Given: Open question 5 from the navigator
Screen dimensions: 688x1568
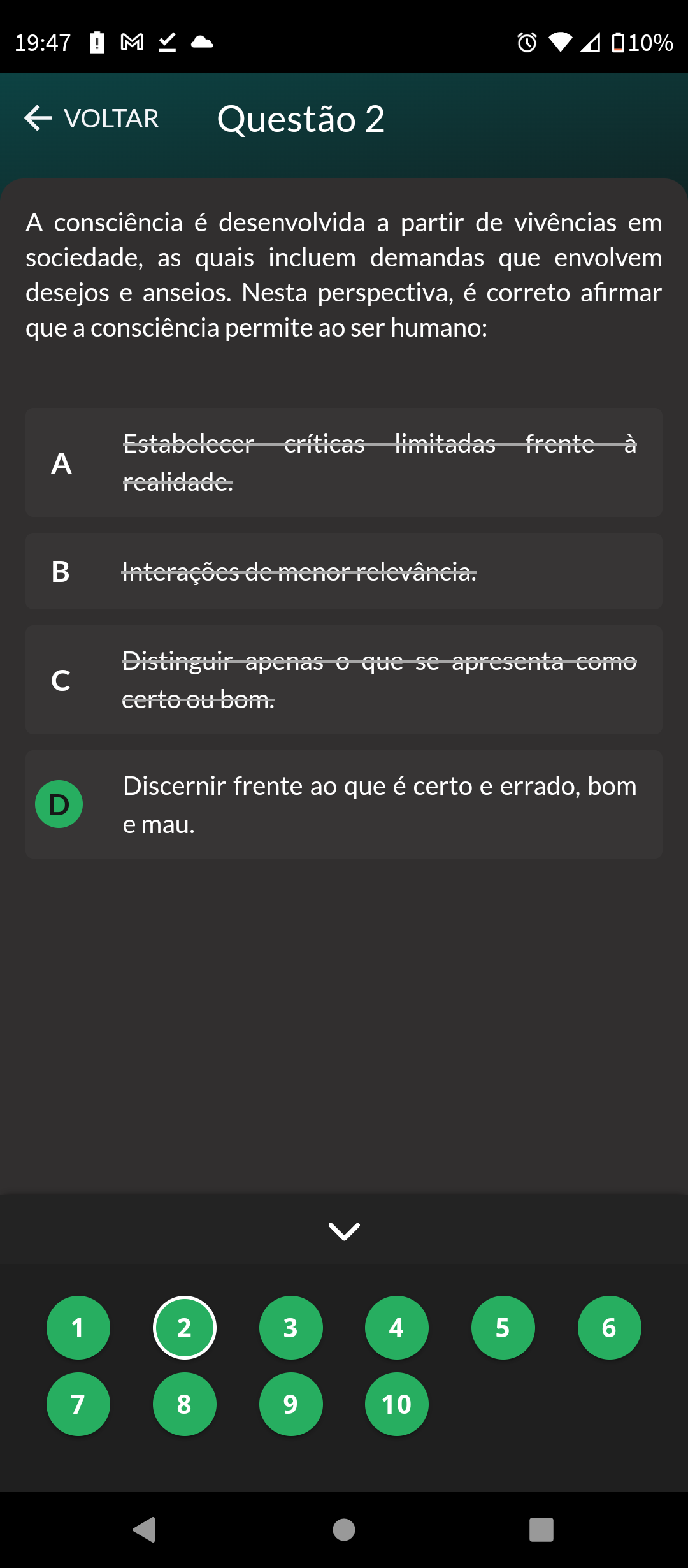Looking at the screenshot, I should pos(503,1328).
